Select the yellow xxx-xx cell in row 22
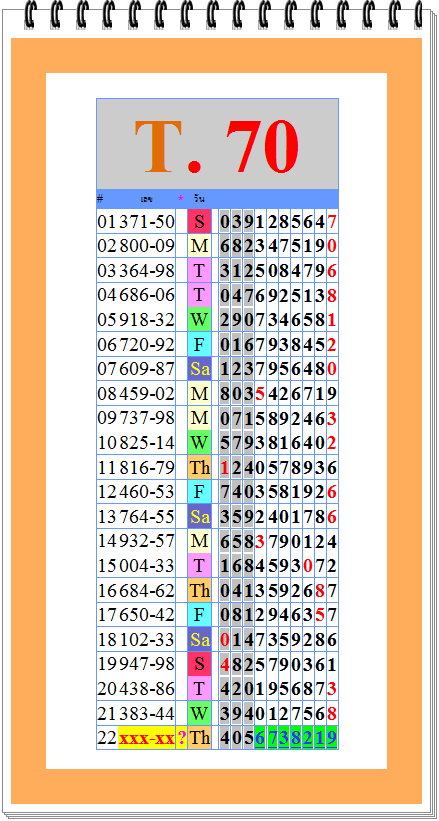 point(147,738)
